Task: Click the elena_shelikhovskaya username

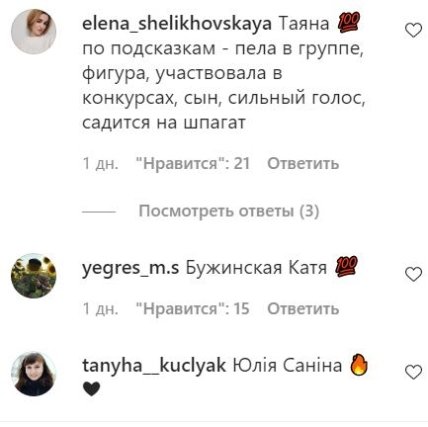Action: pos(177,24)
